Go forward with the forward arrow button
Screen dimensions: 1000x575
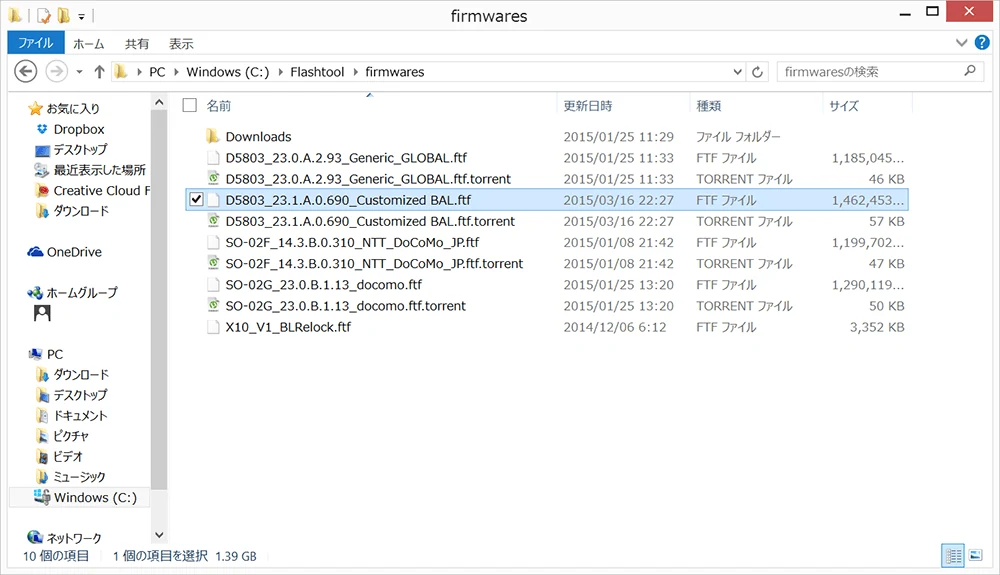point(57,71)
